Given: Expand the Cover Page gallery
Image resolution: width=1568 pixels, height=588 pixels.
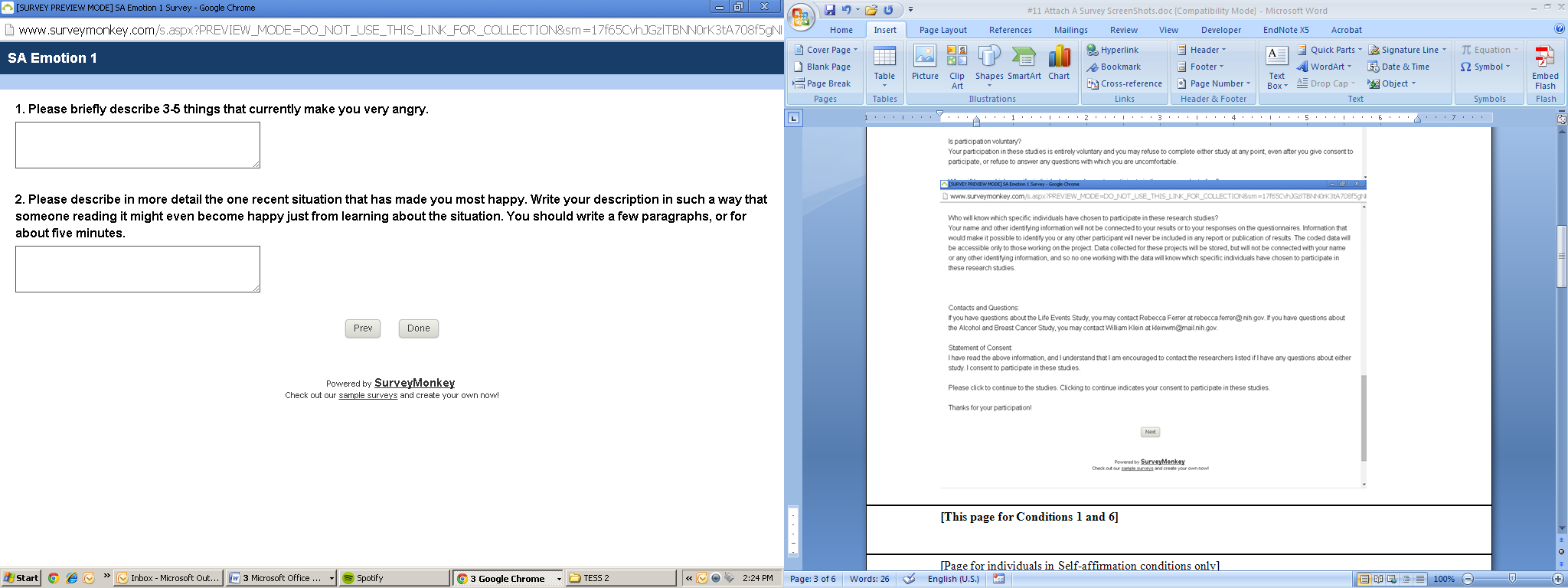Looking at the screenshot, I should [x=825, y=50].
